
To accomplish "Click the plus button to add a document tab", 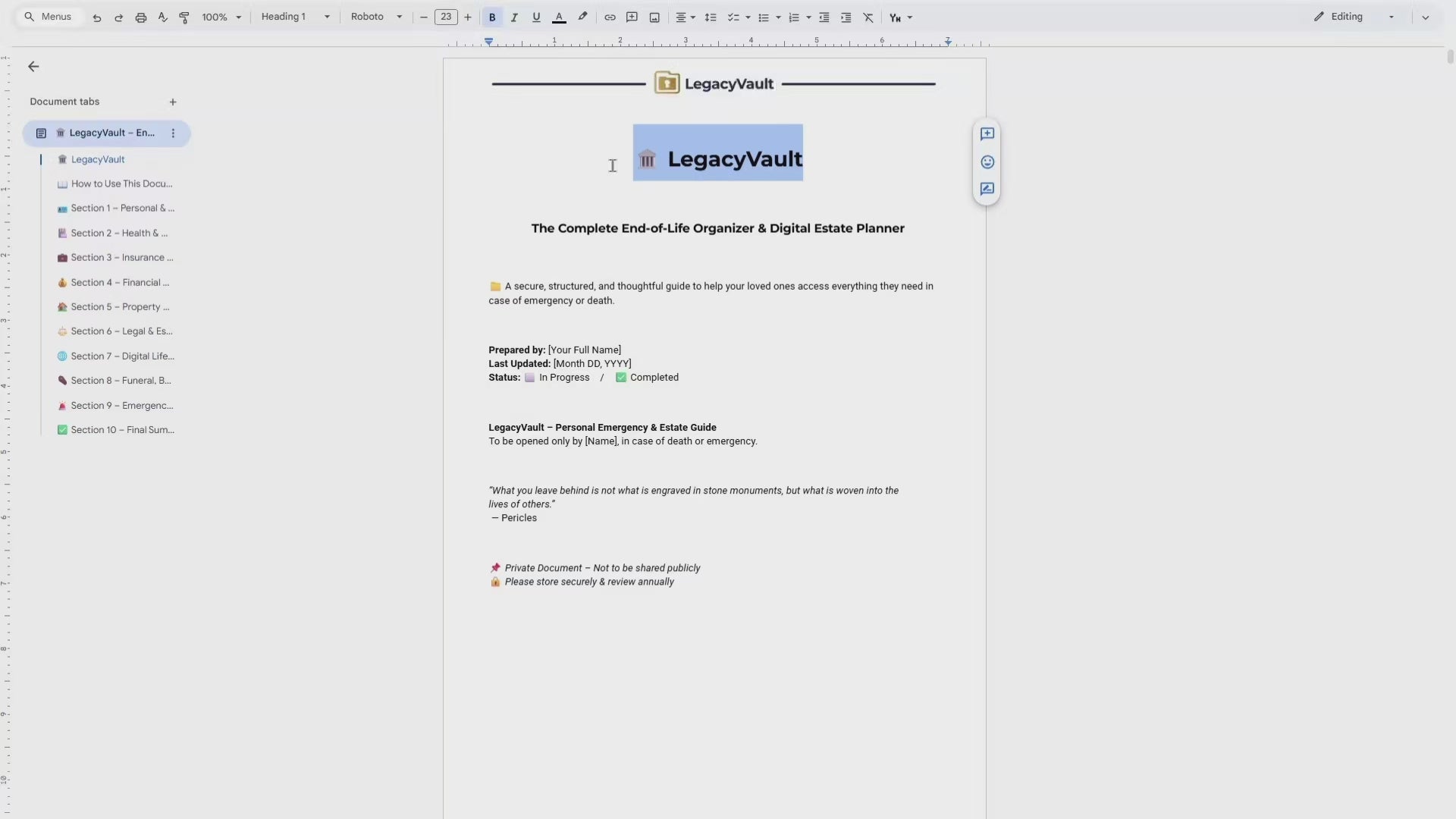I will [173, 102].
